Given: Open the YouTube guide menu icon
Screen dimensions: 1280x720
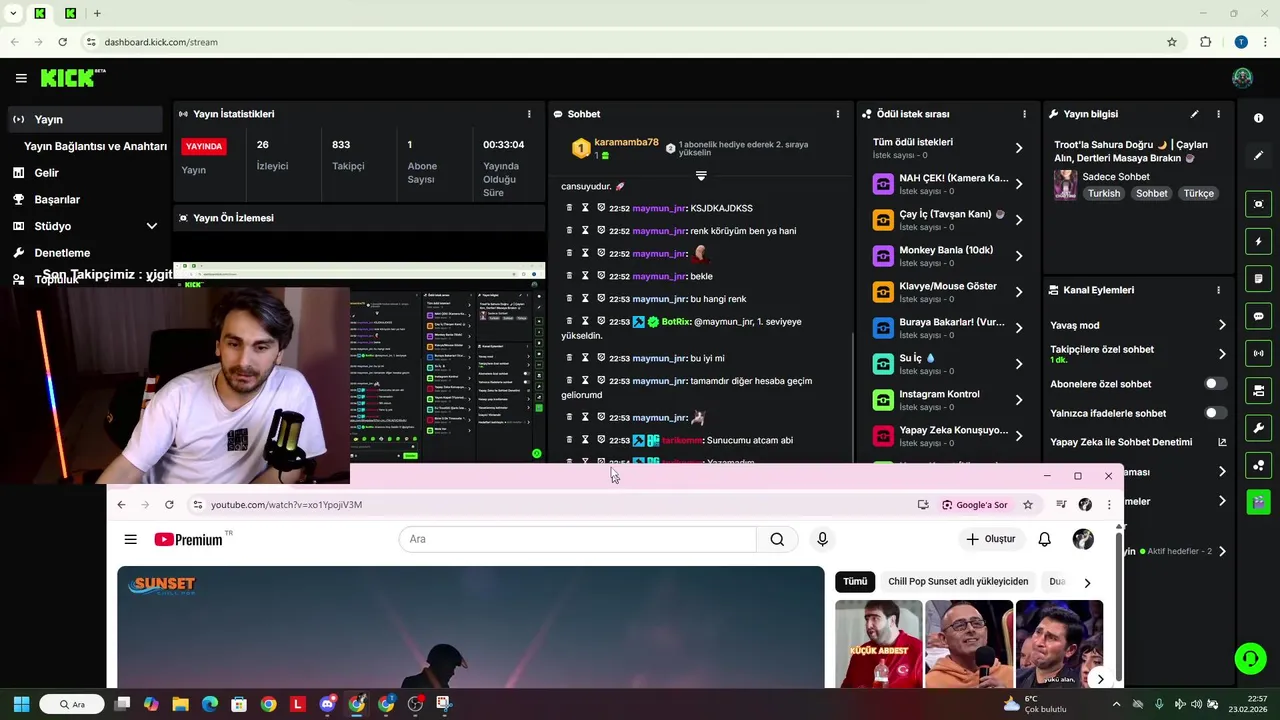Looking at the screenshot, I should point(130,539).
